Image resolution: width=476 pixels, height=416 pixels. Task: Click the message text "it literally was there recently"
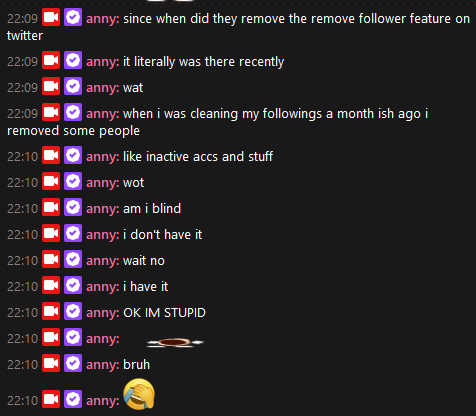pos(204,62)
